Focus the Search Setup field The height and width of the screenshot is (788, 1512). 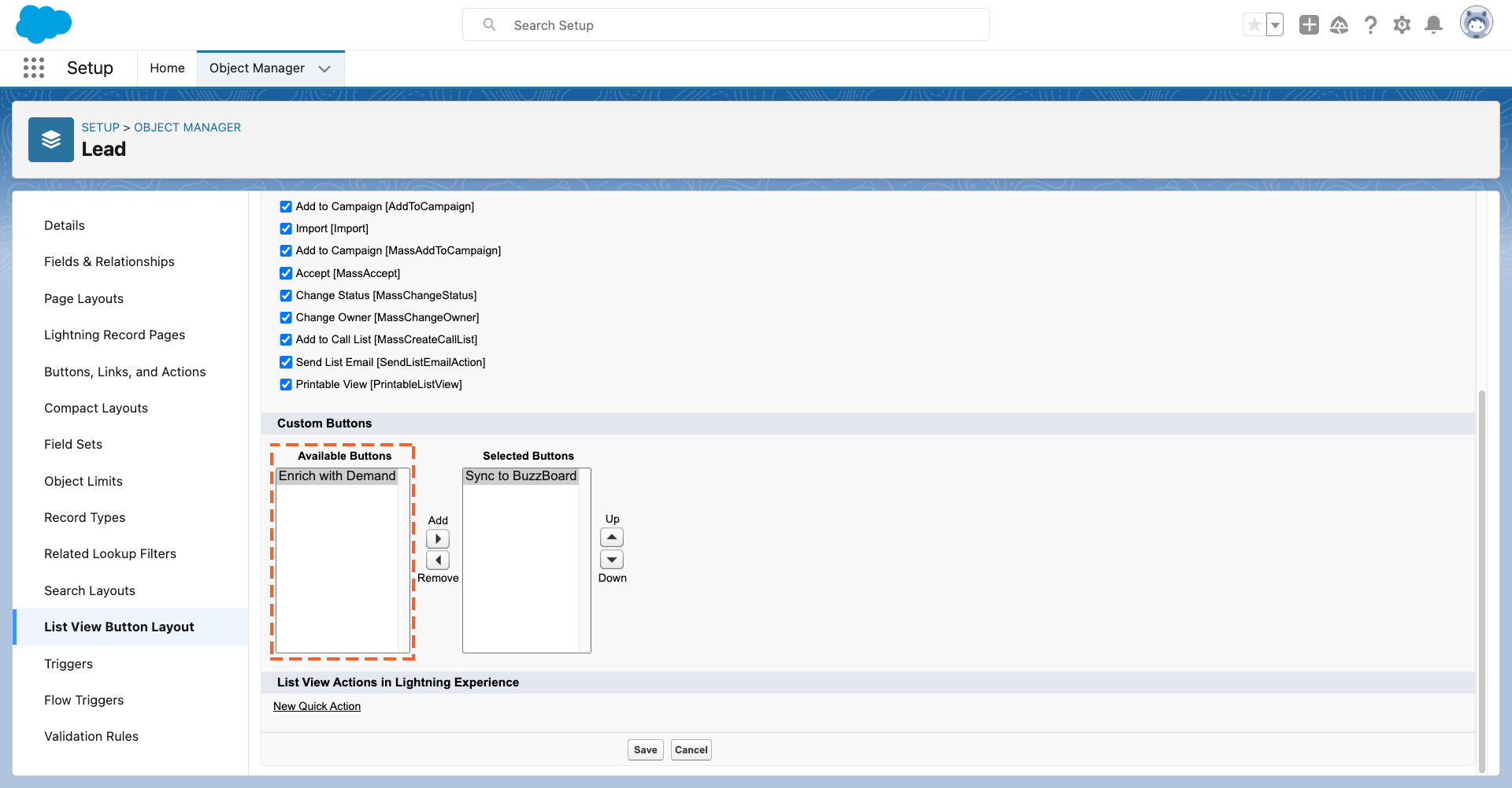coord(726,25)
